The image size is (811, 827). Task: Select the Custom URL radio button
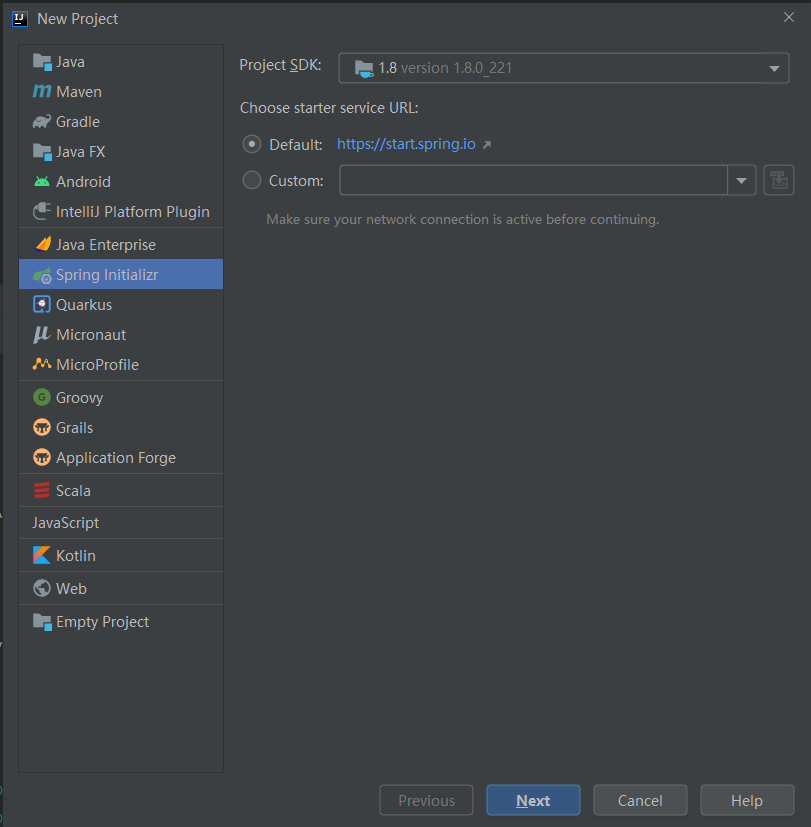252,180
